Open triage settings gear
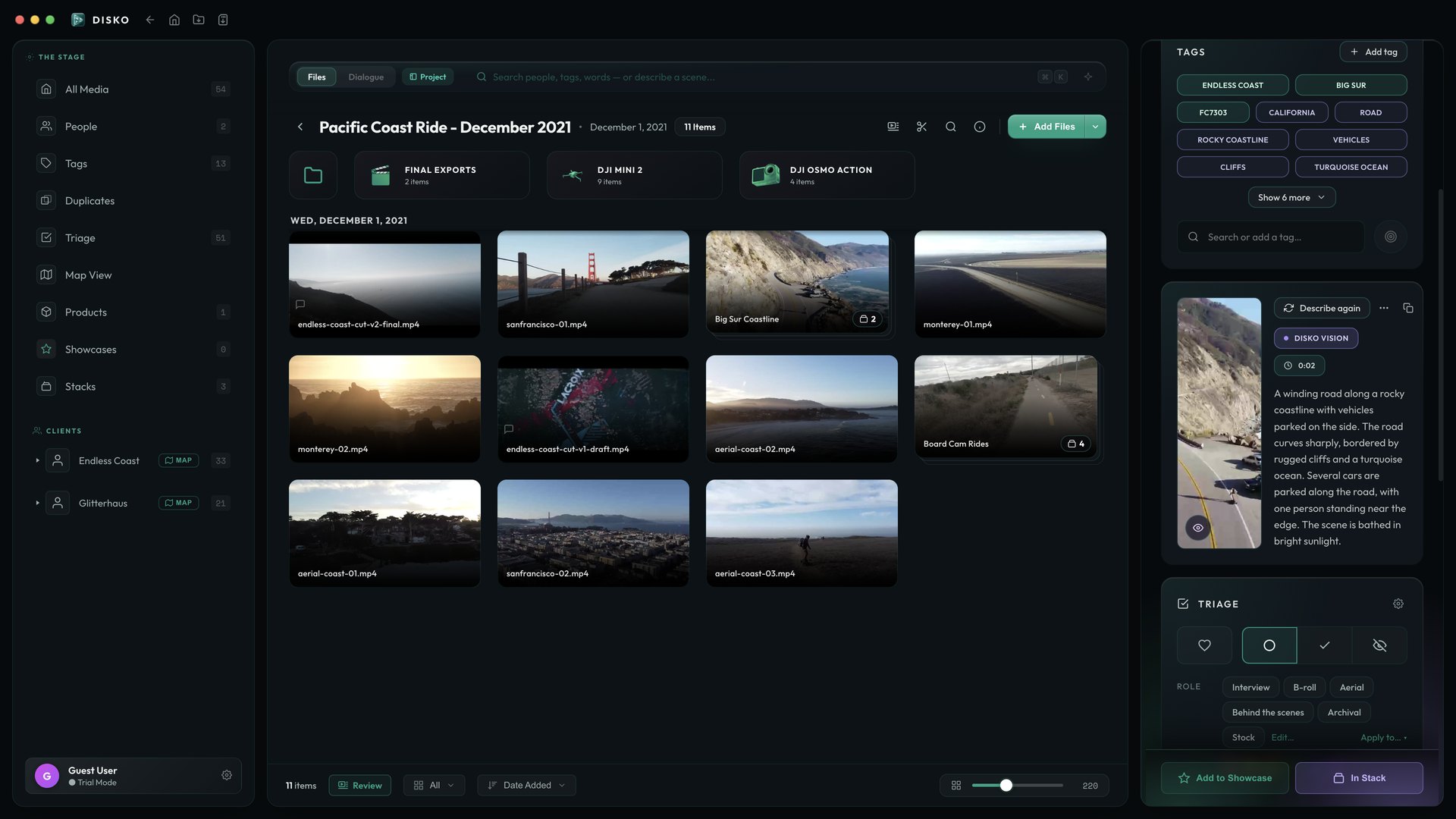 1398,604
